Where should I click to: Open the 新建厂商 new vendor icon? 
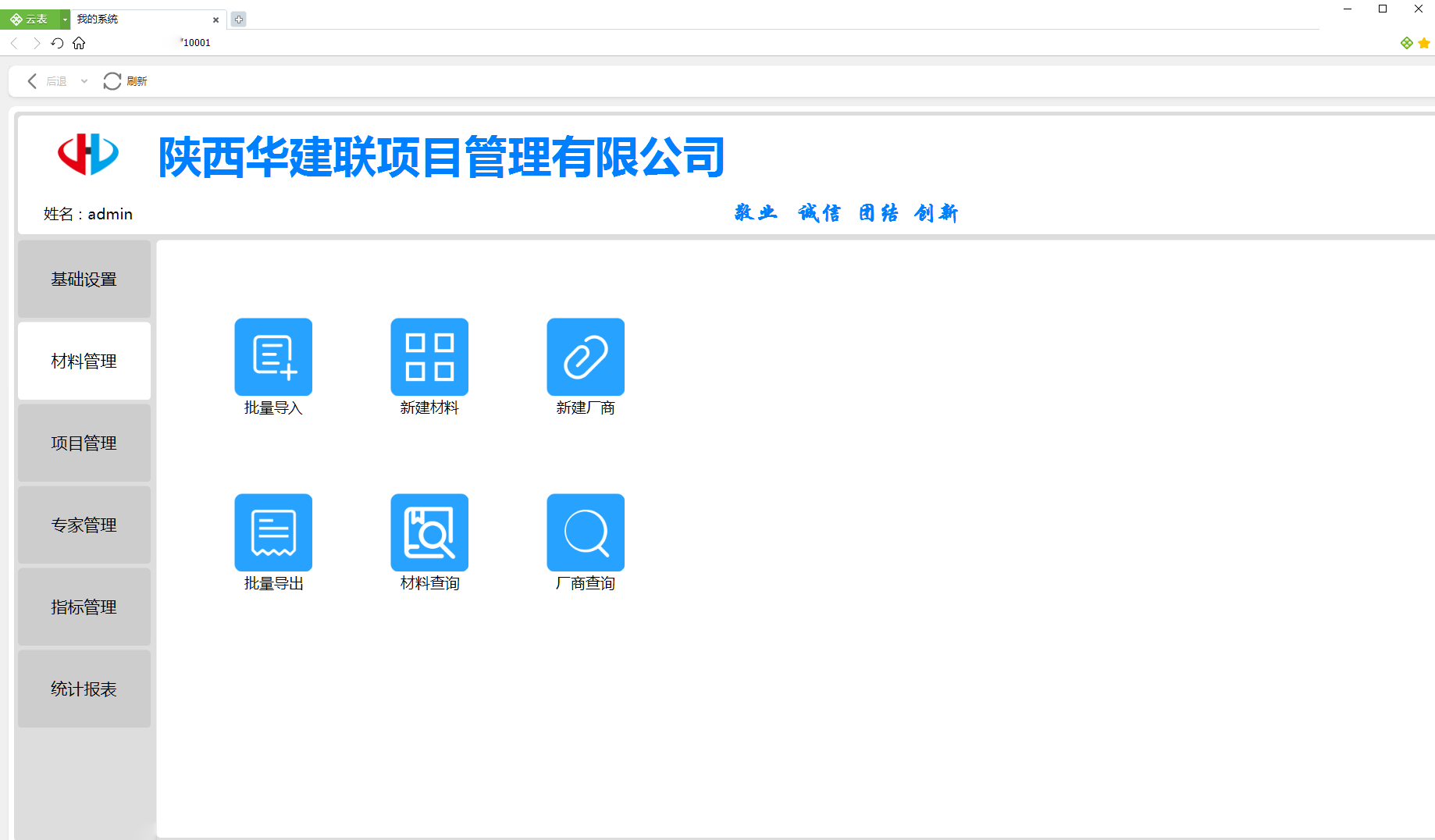pyautogui.click(x=586, y=357)
